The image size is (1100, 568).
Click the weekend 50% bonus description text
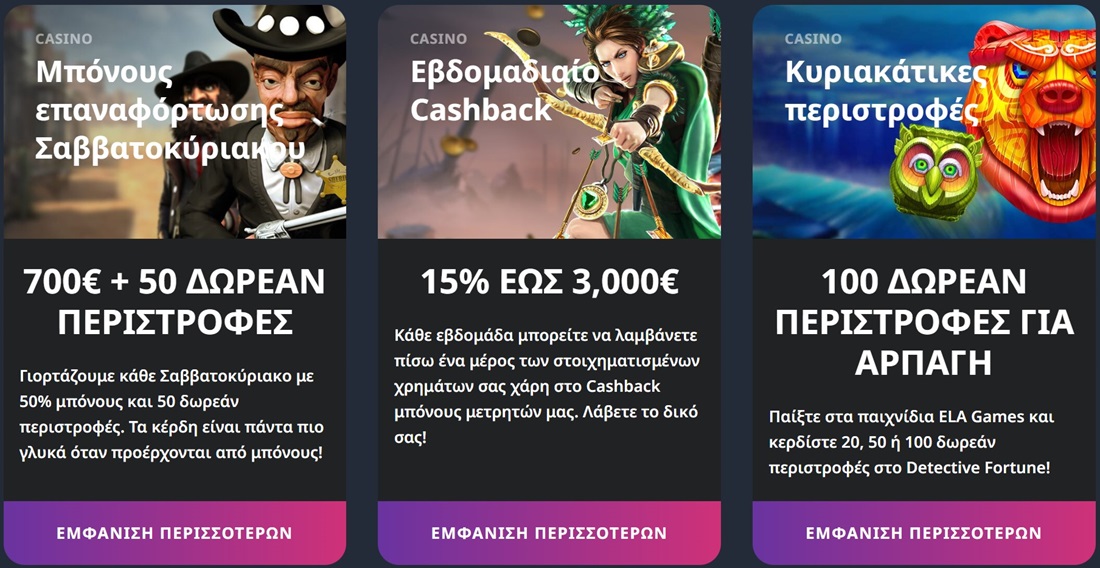[172, 414]
